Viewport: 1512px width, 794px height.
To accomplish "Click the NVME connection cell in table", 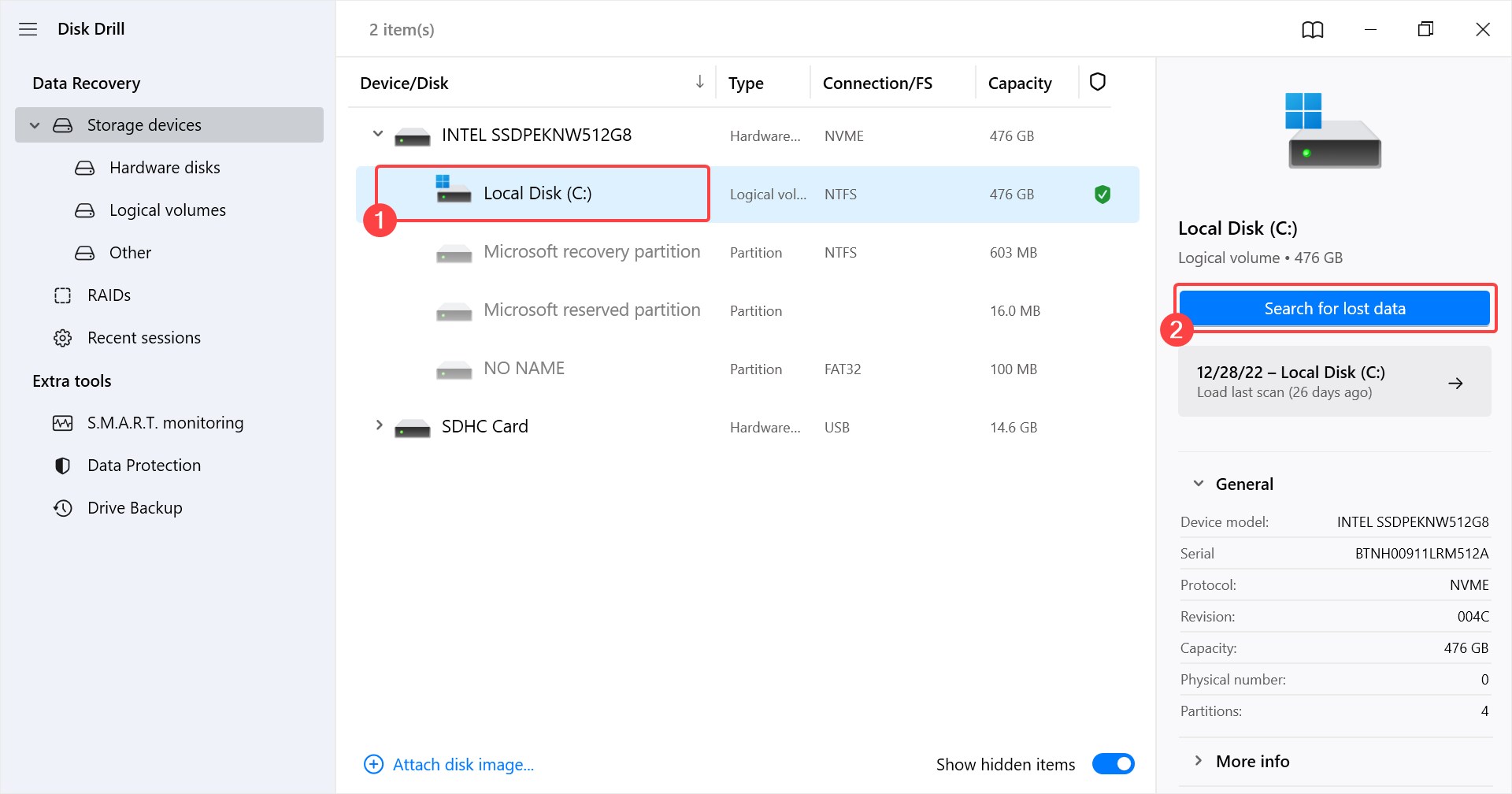I will coord(844,136).
